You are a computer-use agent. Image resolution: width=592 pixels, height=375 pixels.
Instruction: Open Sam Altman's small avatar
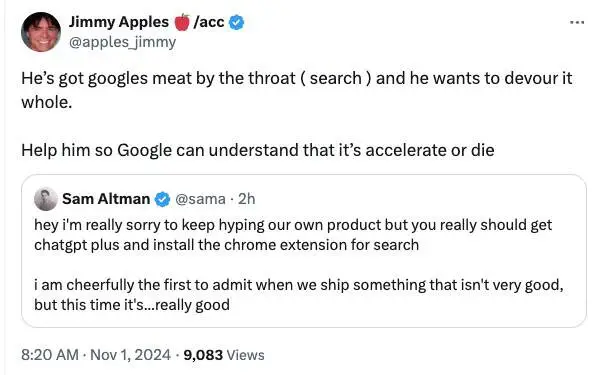tap(46, 199)
